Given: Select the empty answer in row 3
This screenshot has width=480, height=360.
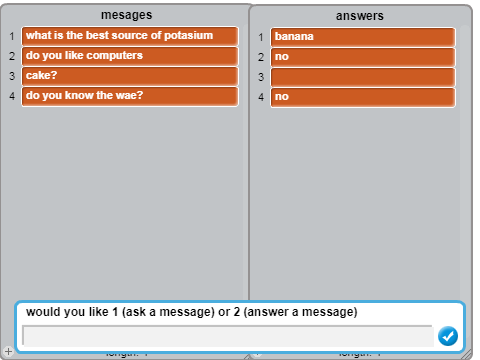Looking at the screenshot, I should [x=363, y=77].
